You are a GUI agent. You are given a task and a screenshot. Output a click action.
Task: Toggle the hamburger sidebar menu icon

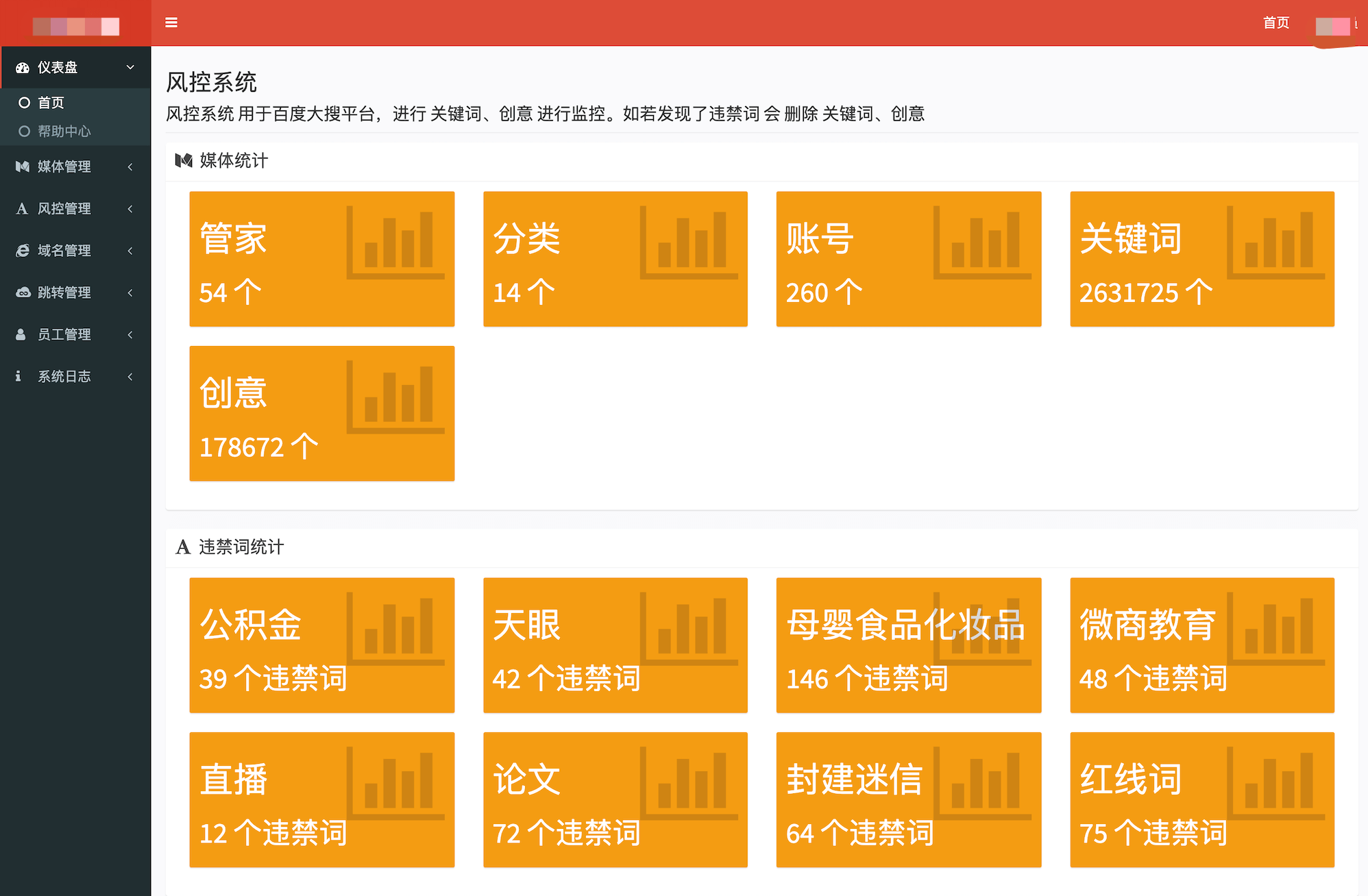coord(171,23)
